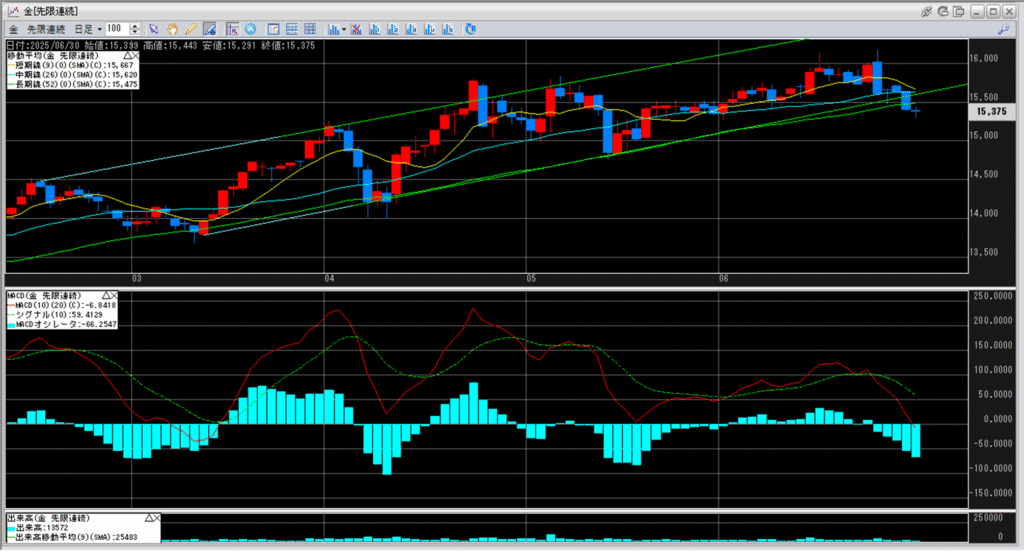This screenshot has height=551, width=1024.
Task: Click the first numbered chart preset icon
Action: coord(375,29)
